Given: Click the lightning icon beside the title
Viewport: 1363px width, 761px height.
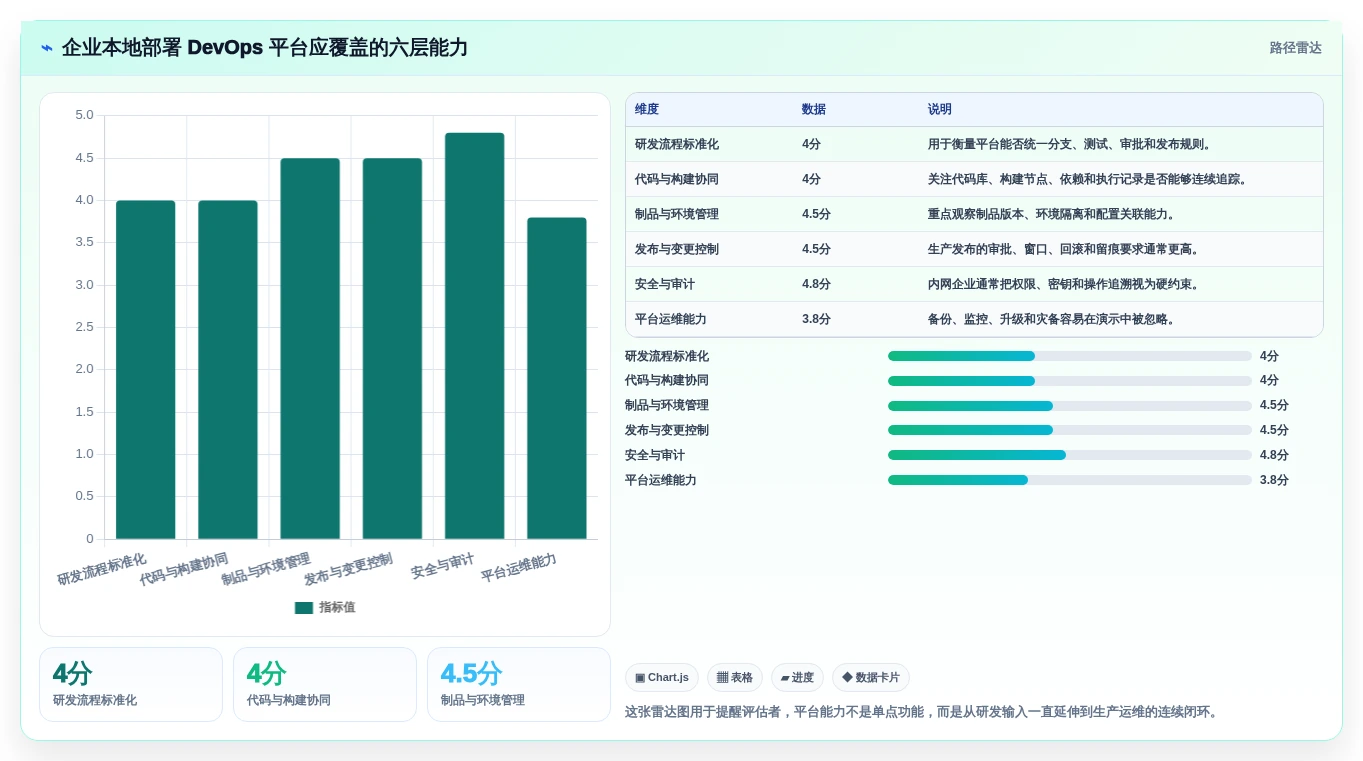Looking at the screenshot, I should (47, 48).
